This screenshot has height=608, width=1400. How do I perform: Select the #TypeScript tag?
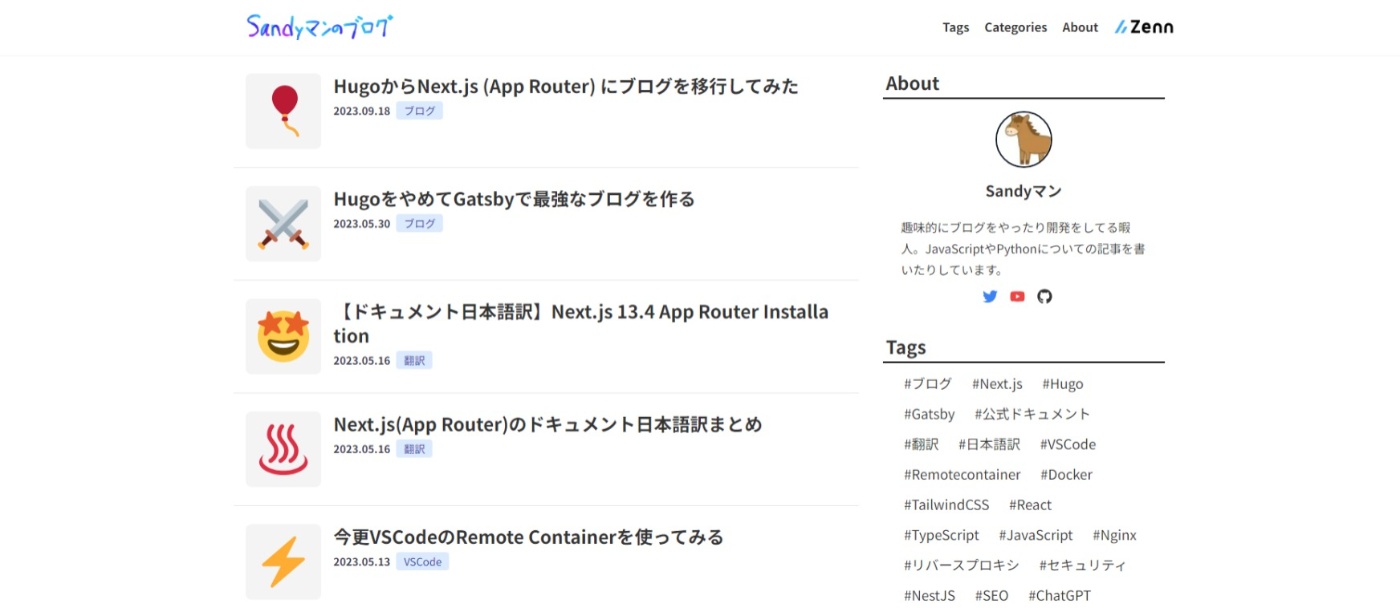pos(941,535)
